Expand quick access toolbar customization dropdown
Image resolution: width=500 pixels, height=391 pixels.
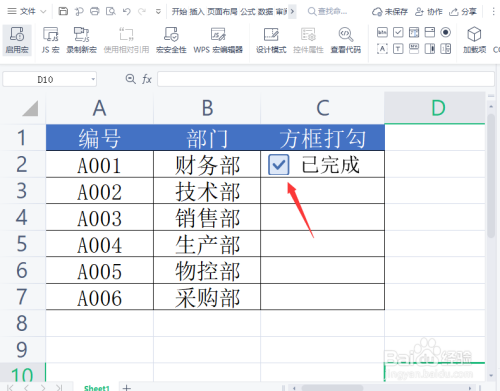point(158,12)
